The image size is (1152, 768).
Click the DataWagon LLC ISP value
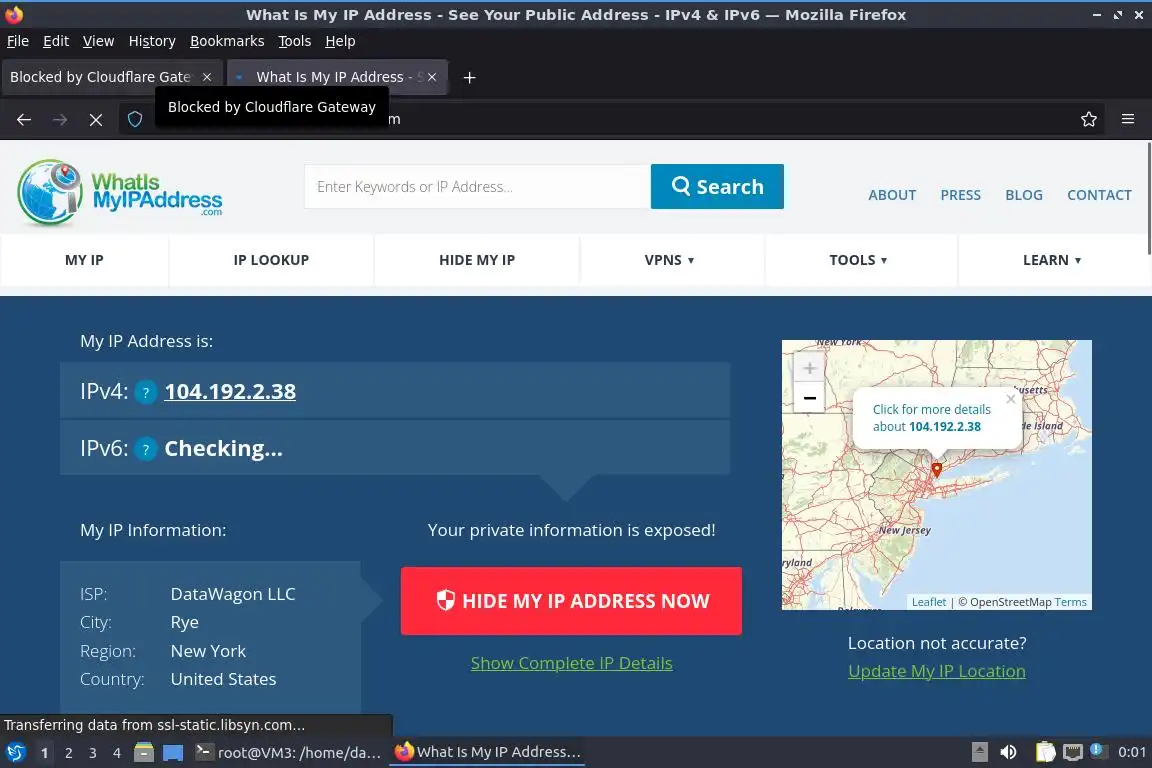coord(233,594)
